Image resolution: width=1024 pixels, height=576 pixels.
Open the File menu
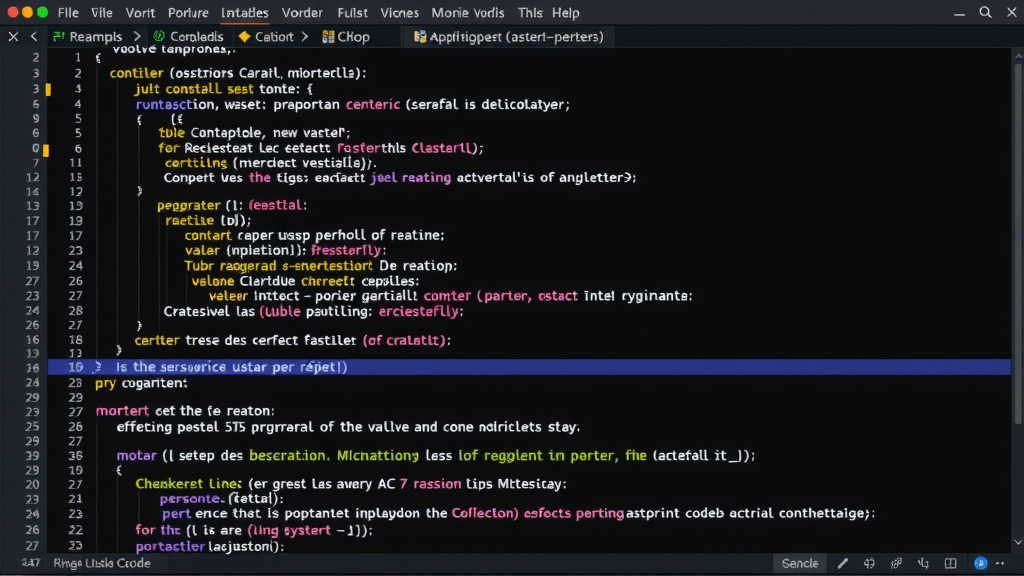pos(68,13)
